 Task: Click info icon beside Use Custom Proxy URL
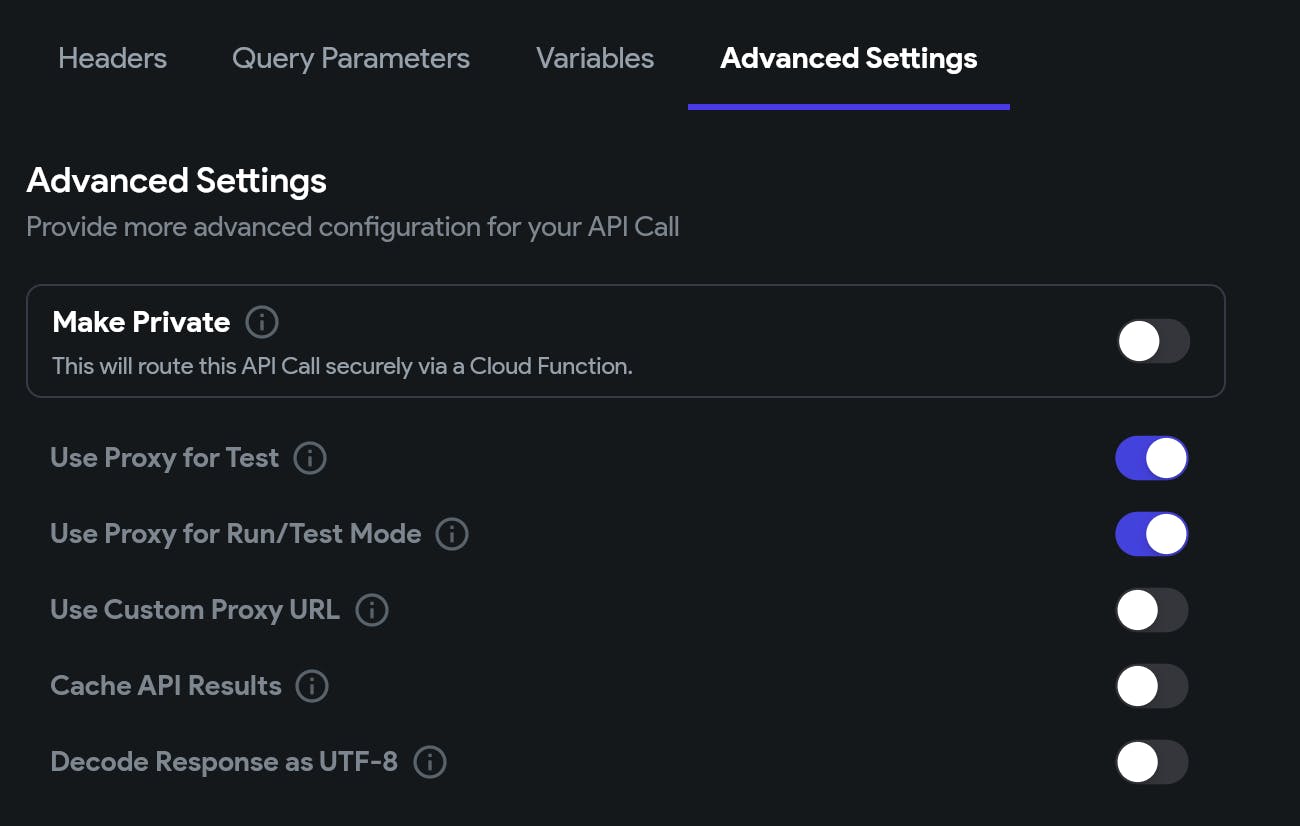tap(372, 610)
